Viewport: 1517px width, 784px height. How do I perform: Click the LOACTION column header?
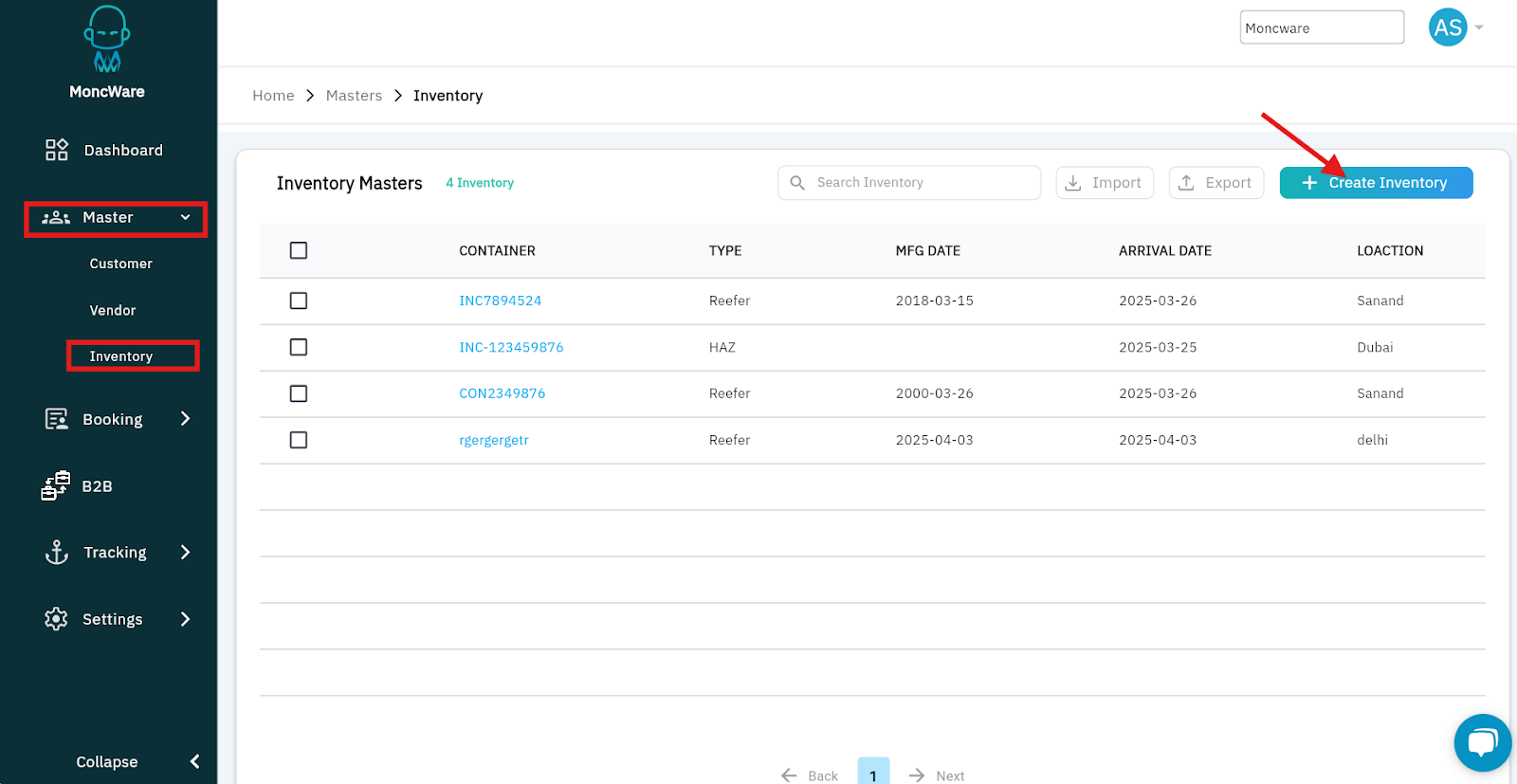(1390, 251)
